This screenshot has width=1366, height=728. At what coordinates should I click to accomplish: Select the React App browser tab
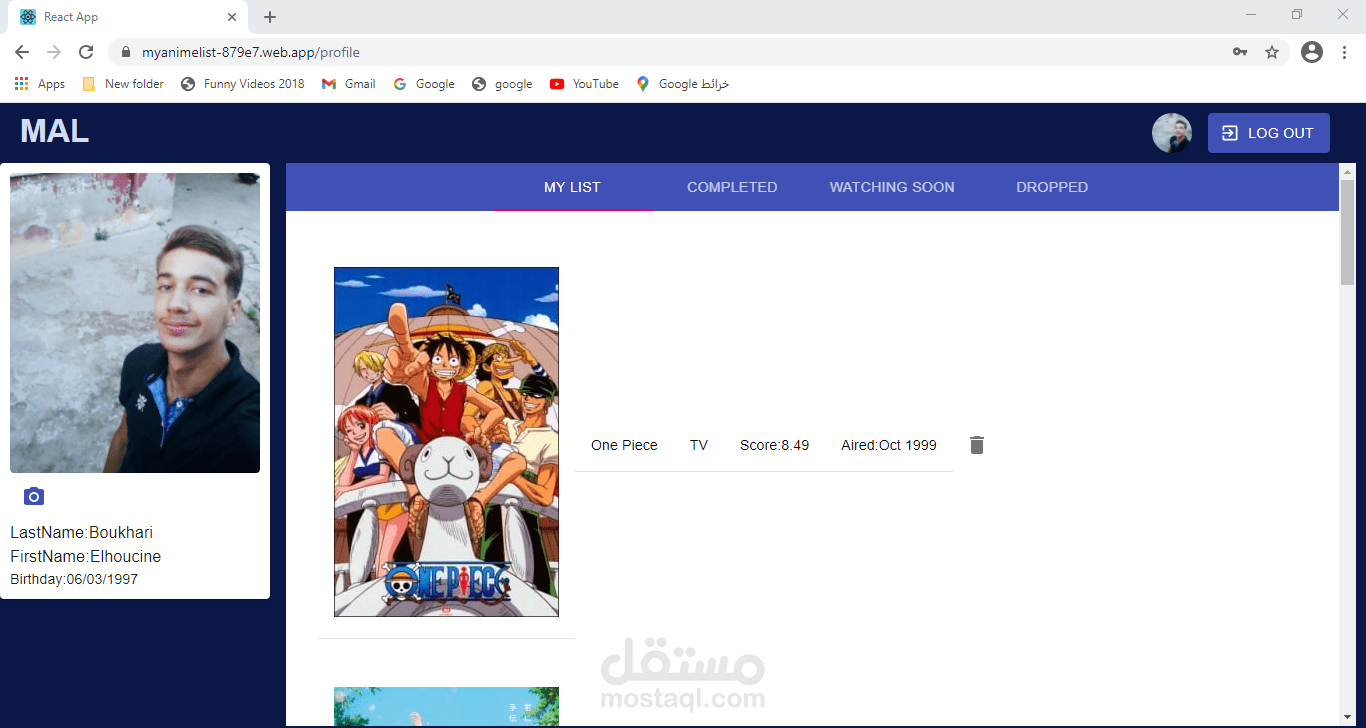pyautogui.click(x=128, y=17)
